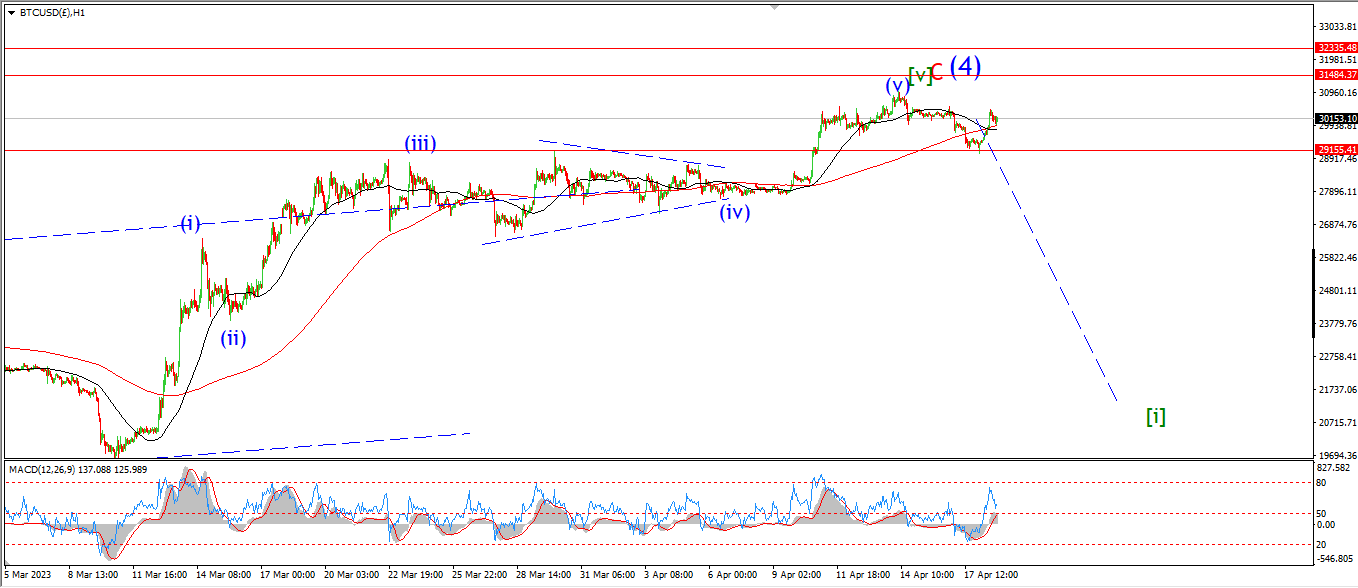Click the current price 30153.10 label
This screenshot has width=1358, height=588.
[x=1337, y=118]
